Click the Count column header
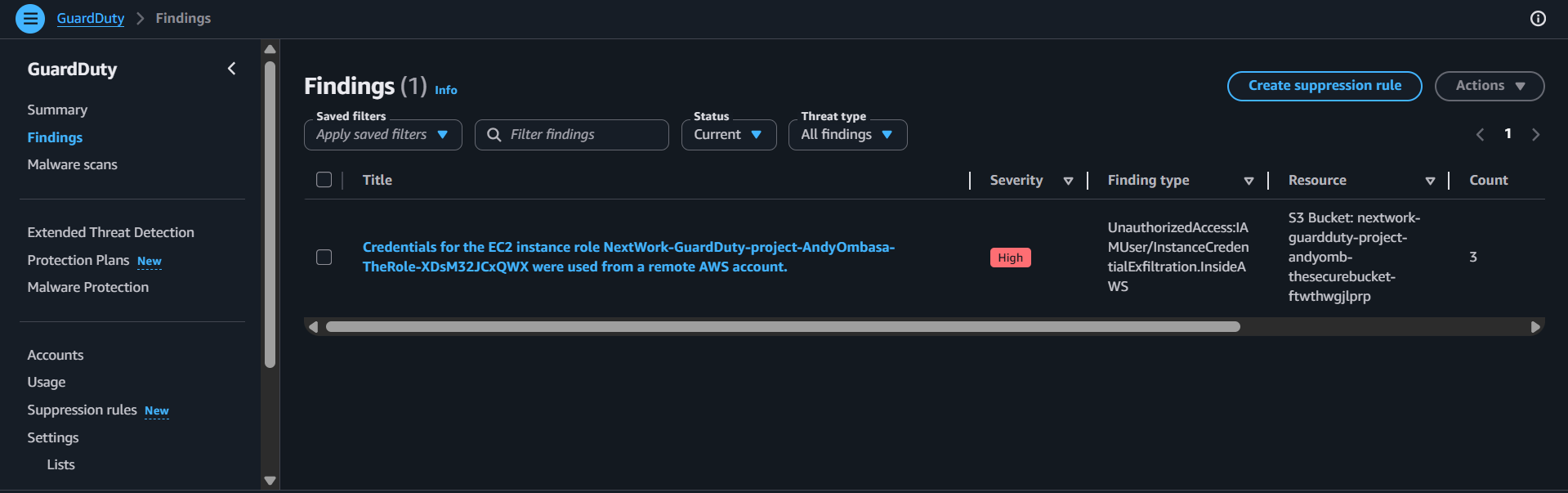Screen dimensions: 1568x493 tap(1489, 180)
